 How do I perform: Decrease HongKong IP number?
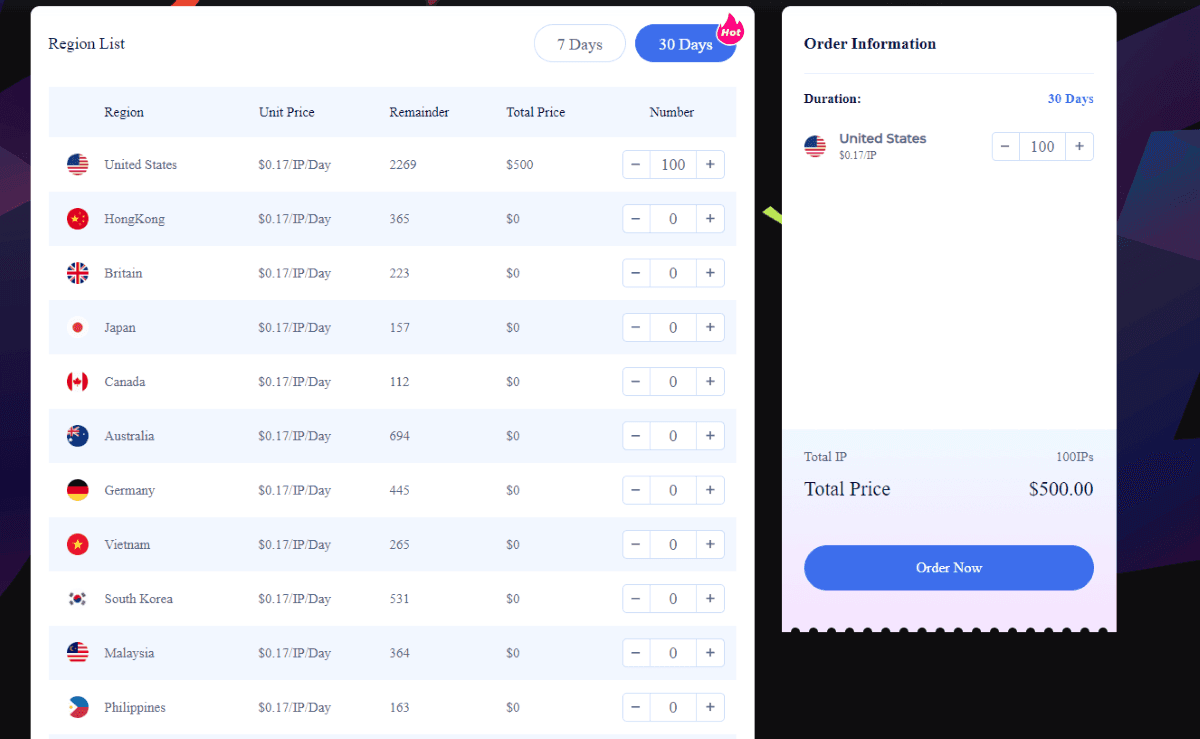636,219
